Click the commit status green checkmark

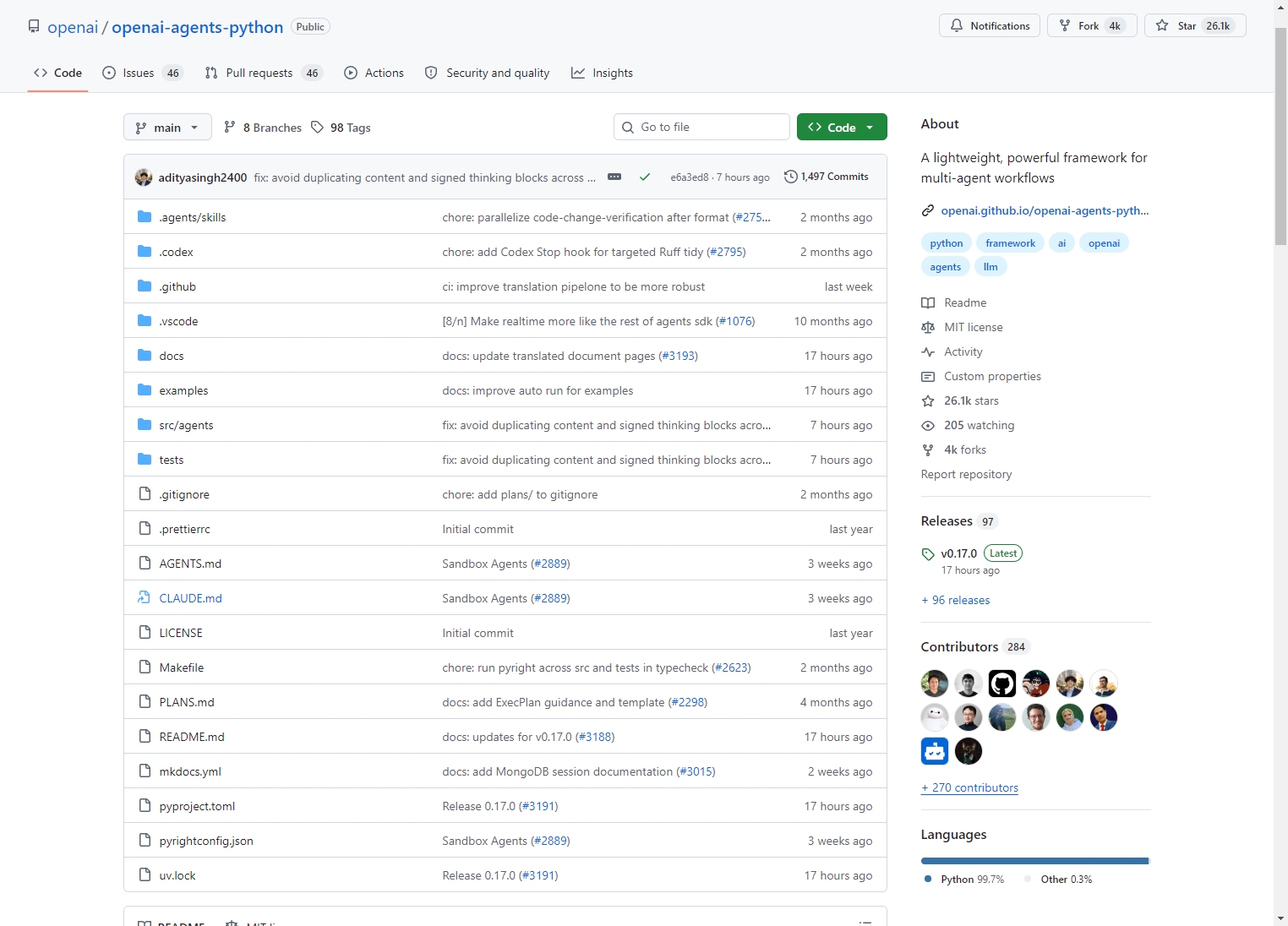645,177
